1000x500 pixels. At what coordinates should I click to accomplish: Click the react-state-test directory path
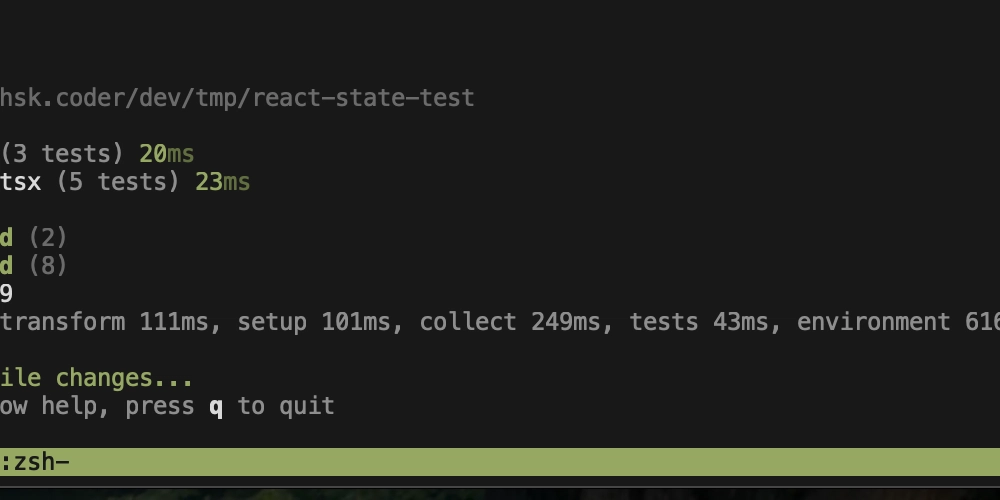(237, 98)
